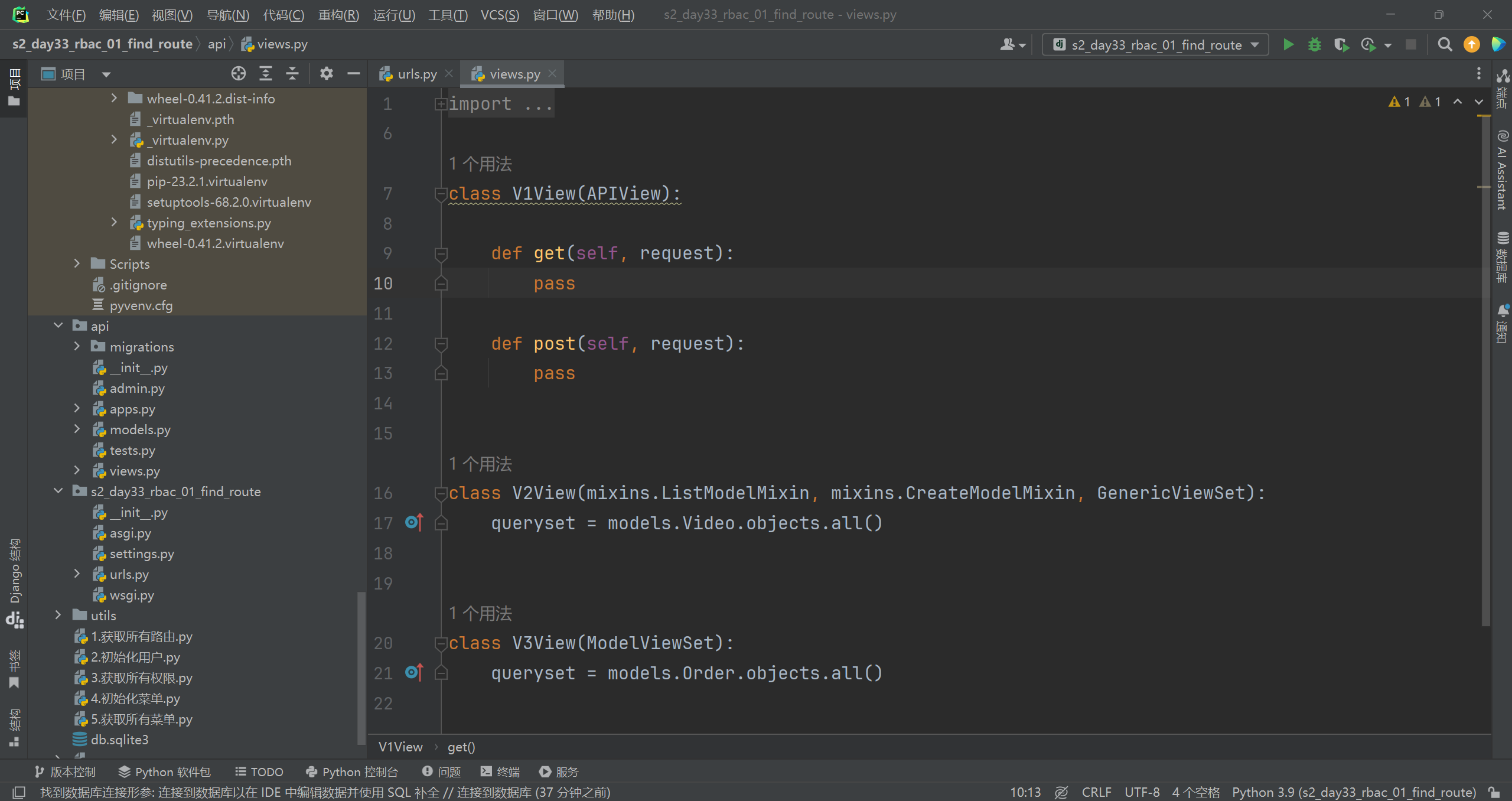Open the TODO tool window
Screen dimensions: 1512x801
259,771
